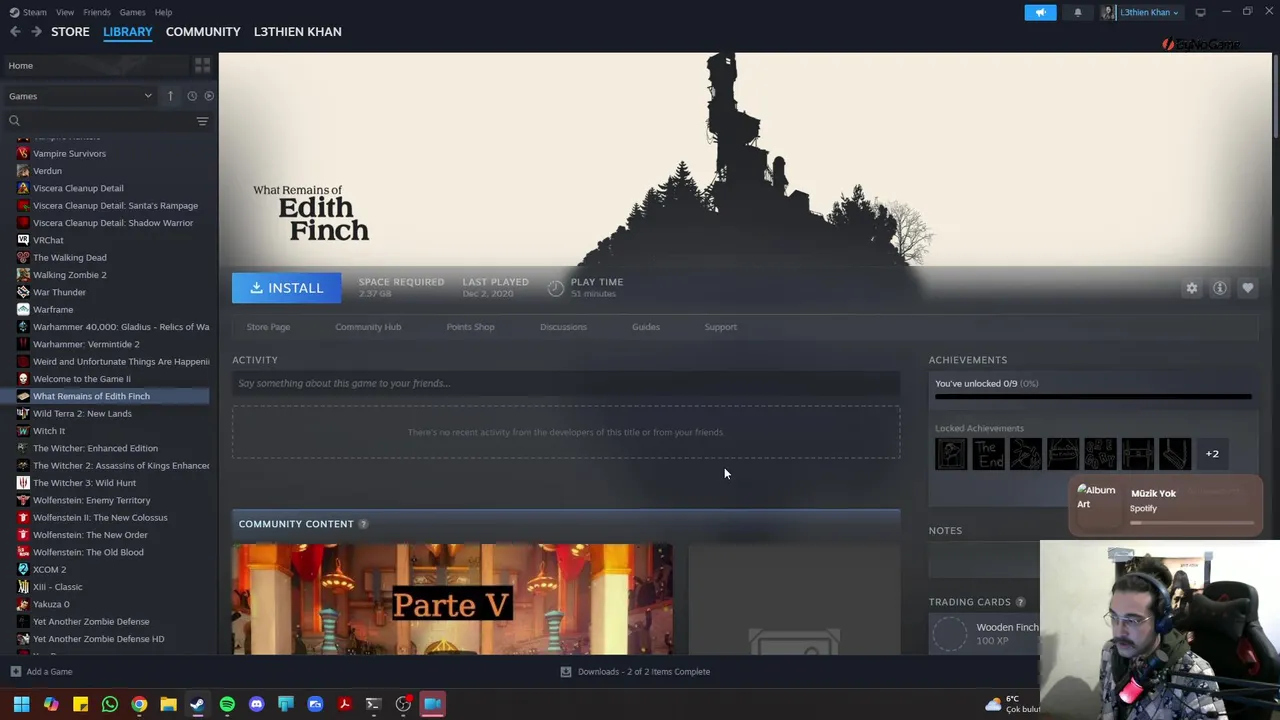Open the Help menu
The width and height of the screenshot is (1280, 720).
click(163, 12)
